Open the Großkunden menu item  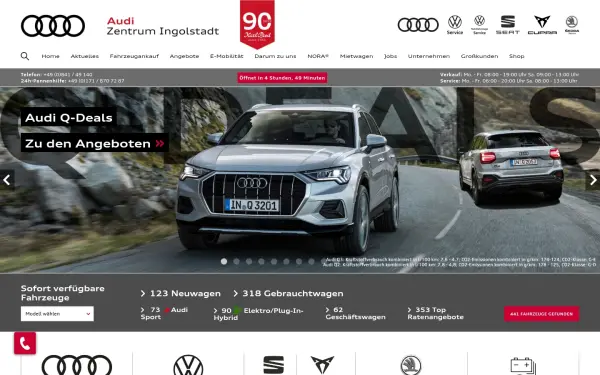[479, 56]
